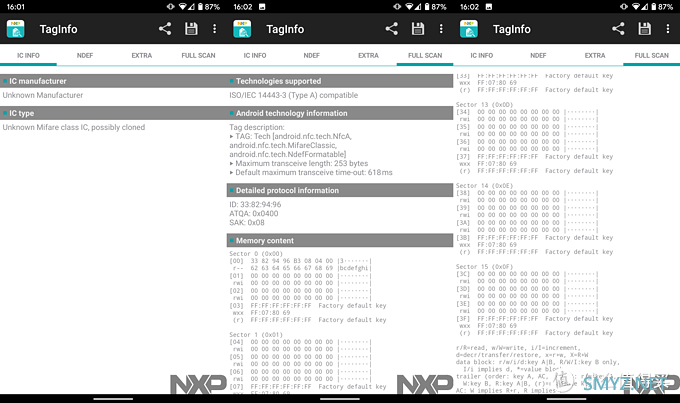Tap the IC type section header

coord(113,113)
